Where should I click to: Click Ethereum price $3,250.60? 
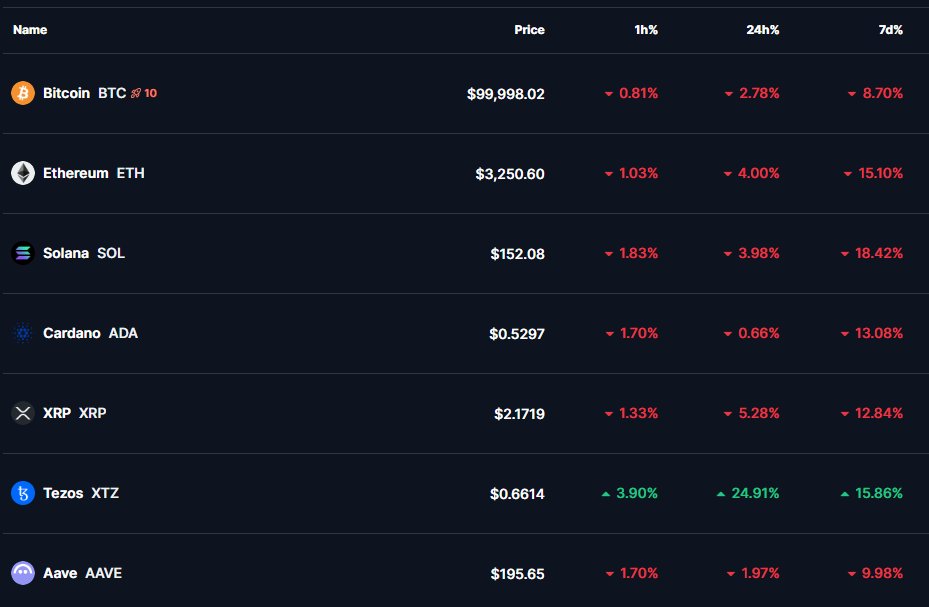pos(510,174)
